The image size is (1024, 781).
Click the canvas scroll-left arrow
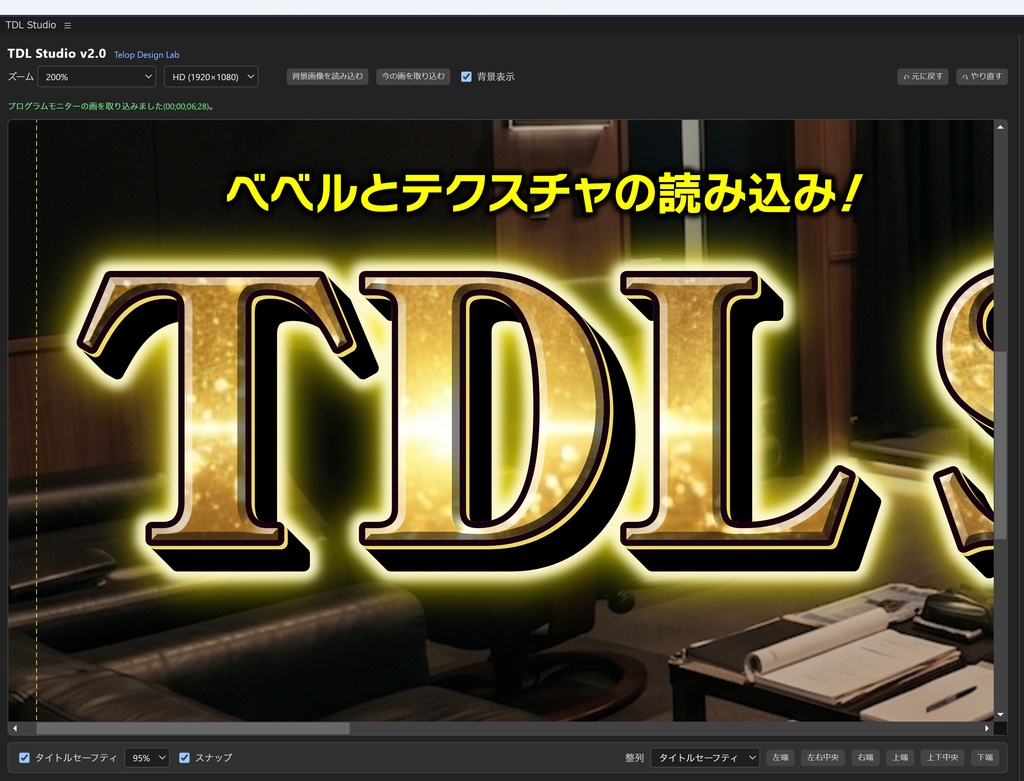pyautogui.click(x=14, y=728)
